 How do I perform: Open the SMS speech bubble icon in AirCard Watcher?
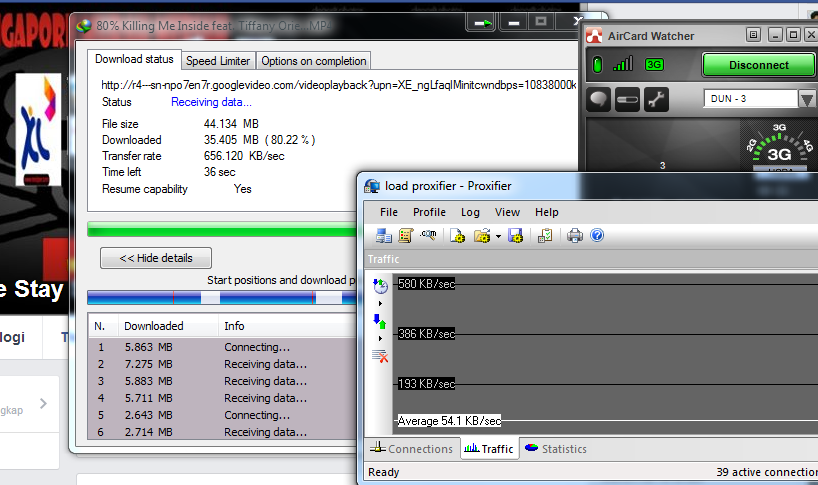(x=598, y=99)
